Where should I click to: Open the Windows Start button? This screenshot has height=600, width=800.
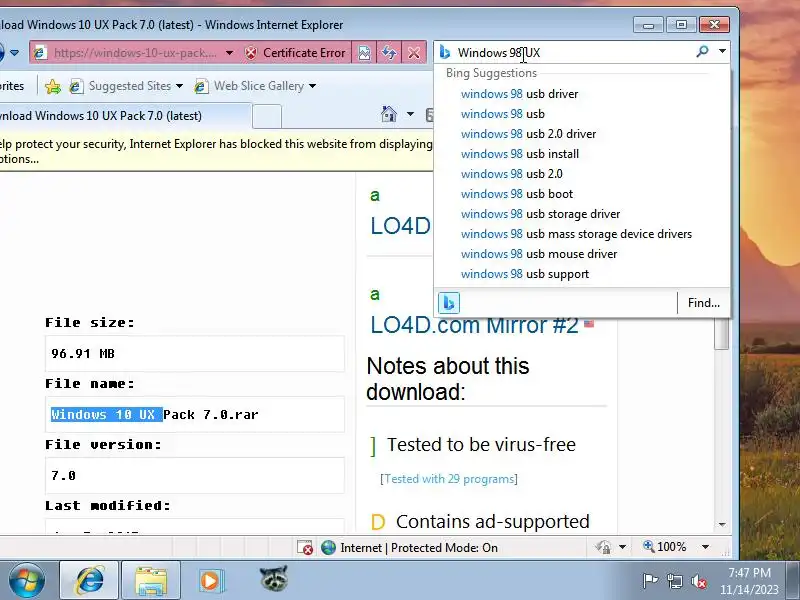pyautogui.click(x=26, y=580)
